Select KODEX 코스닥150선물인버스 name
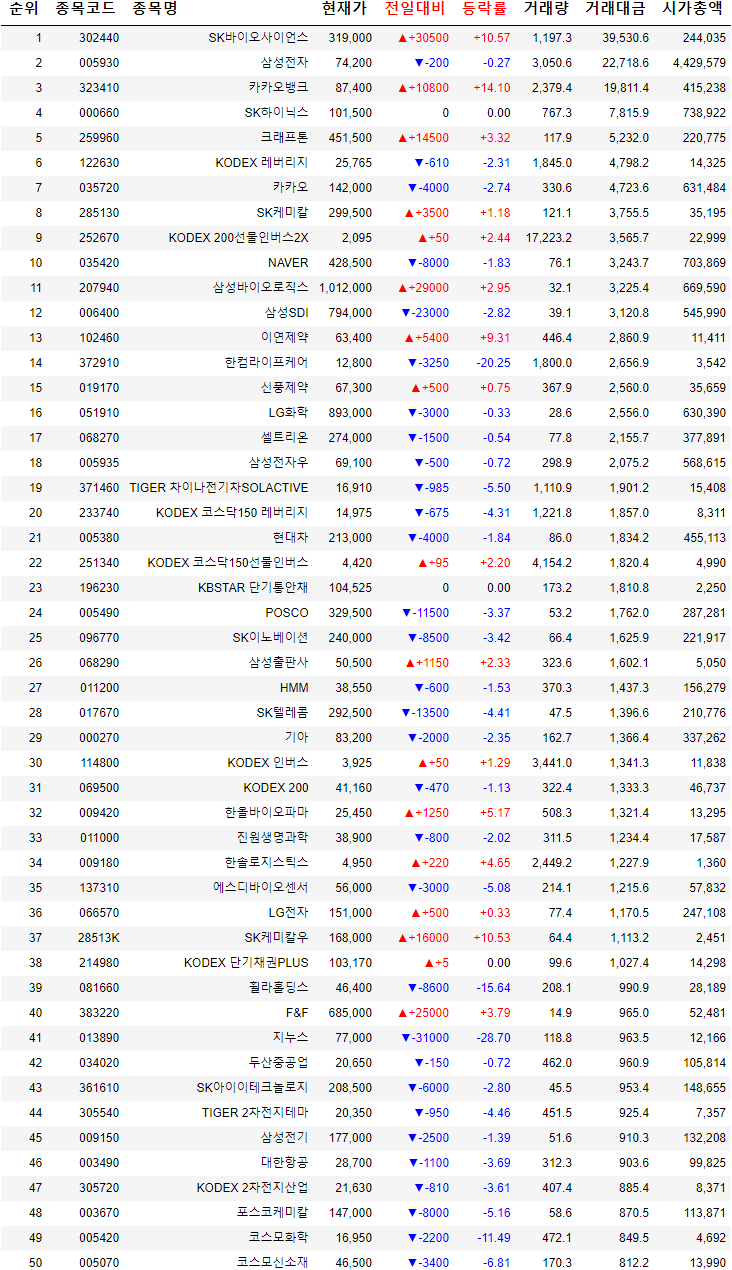This screenshot has width=732, height=1270. (x=228, y=563)
